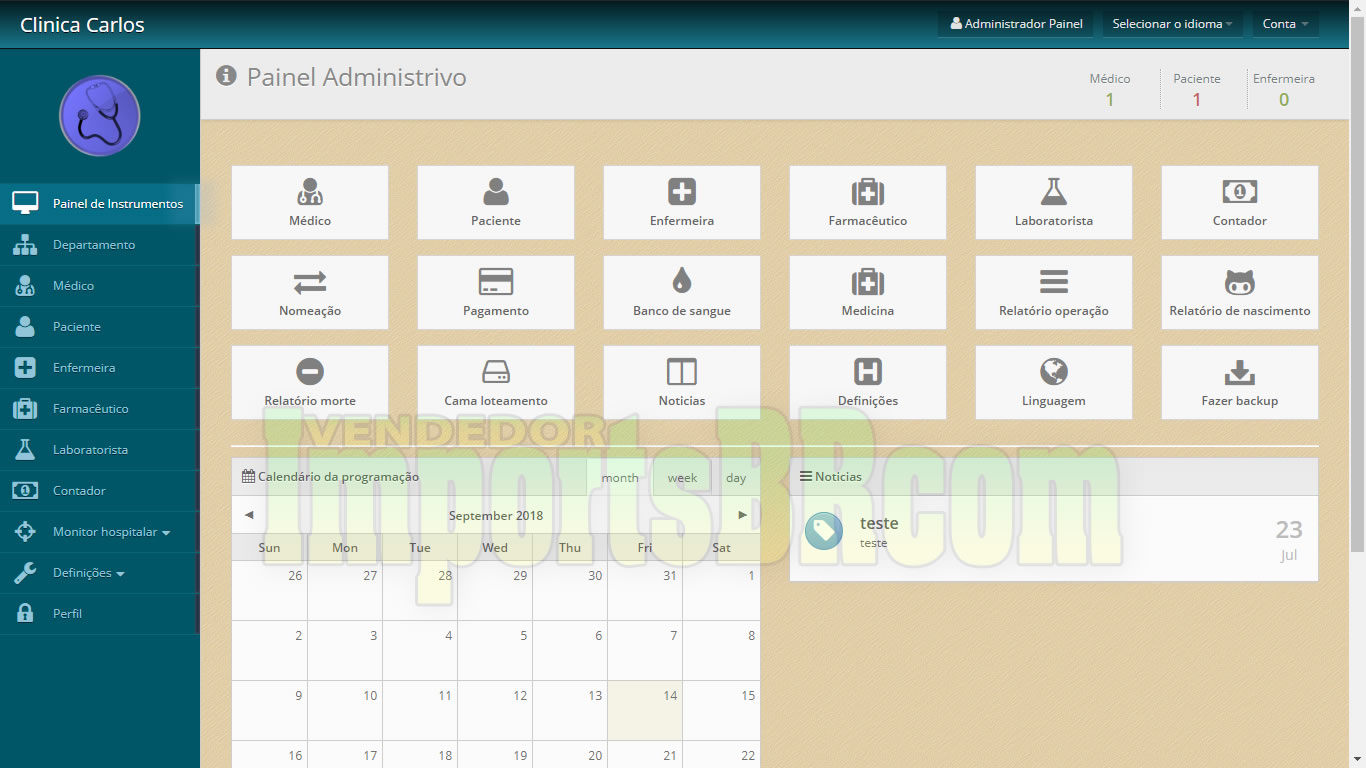This screenshot has width=1366, height=768.
Task: Go to next month in calendar
Action: coord(742,515)
